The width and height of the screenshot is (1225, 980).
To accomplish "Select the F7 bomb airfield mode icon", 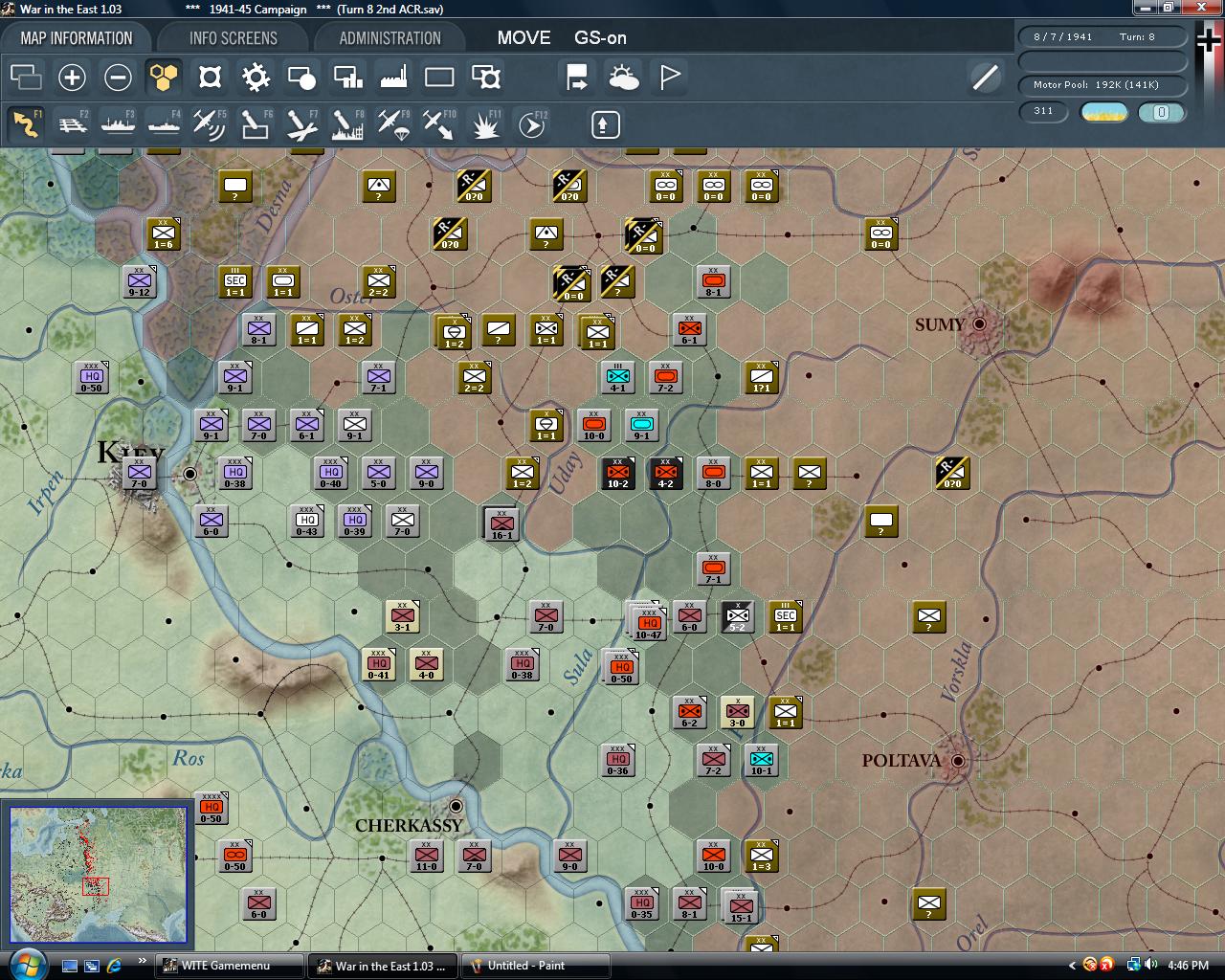I will pos(301,124).
